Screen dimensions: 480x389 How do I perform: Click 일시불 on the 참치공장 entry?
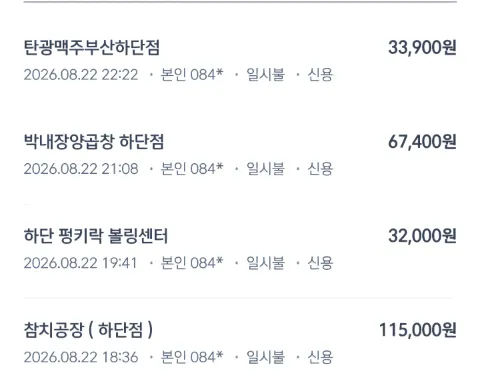click(x=266, y=357)
